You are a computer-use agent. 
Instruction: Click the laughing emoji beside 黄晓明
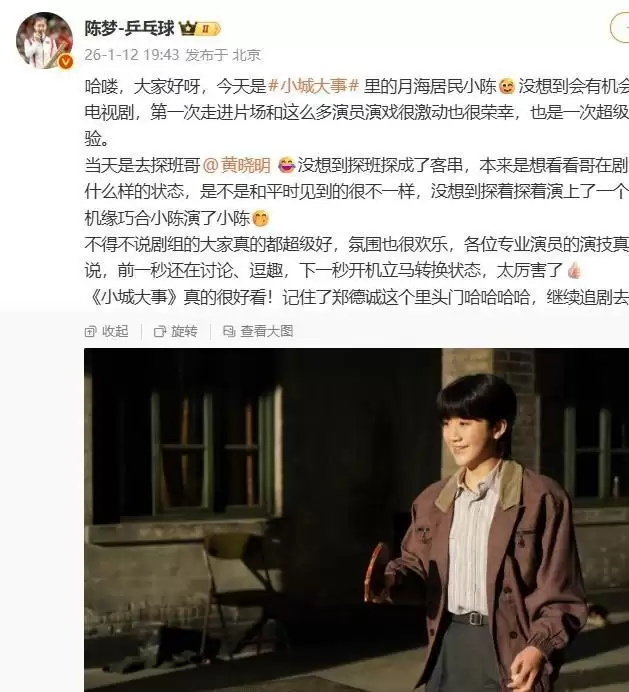pos(287,165)
